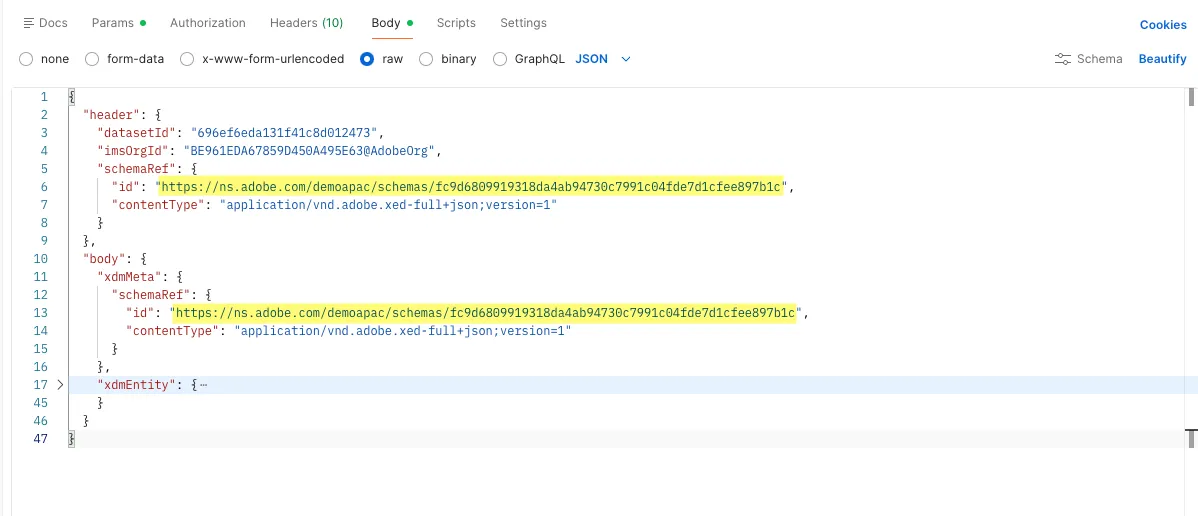Beautify the JSON body
1198x516 pixels.
[x=1162, y=59]
